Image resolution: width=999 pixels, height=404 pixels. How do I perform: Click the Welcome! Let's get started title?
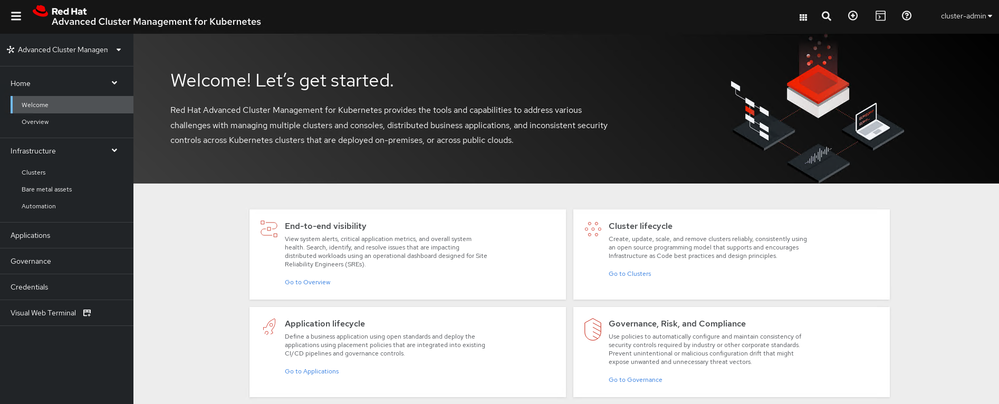coord(282,81)
